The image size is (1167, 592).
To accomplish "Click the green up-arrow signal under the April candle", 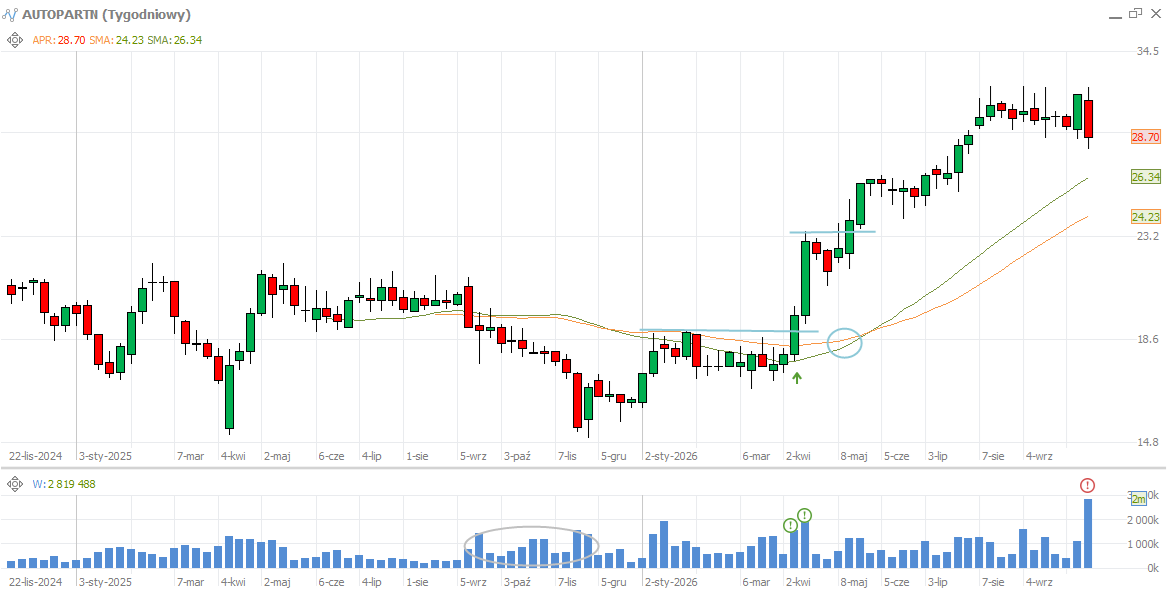I will (x=797, y=378).
